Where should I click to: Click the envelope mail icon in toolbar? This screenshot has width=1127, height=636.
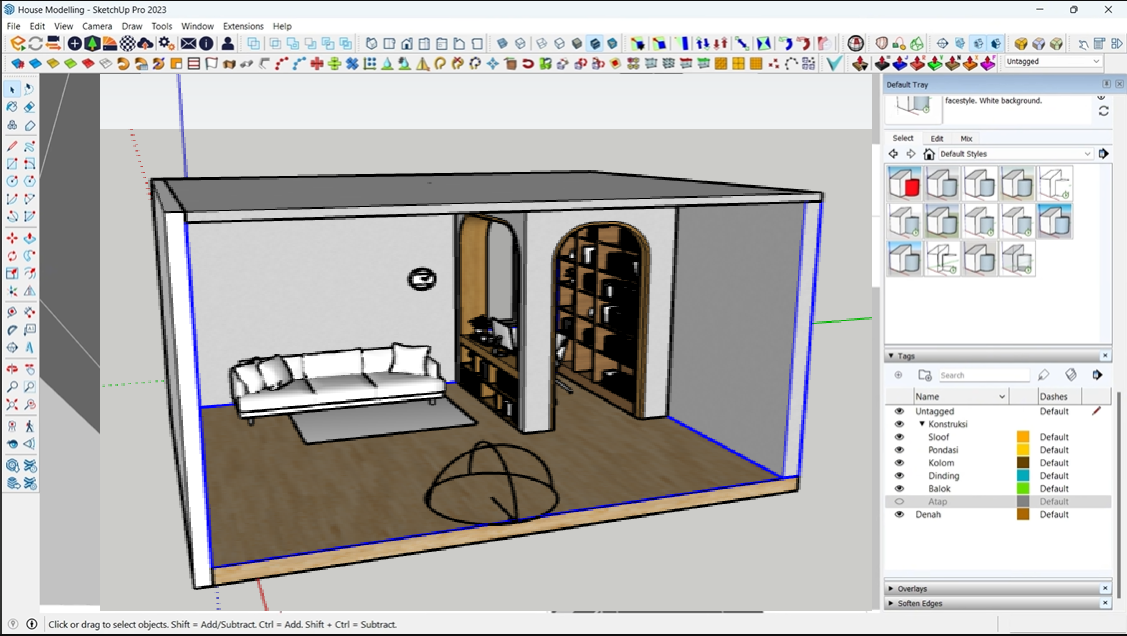pos(188,43)
